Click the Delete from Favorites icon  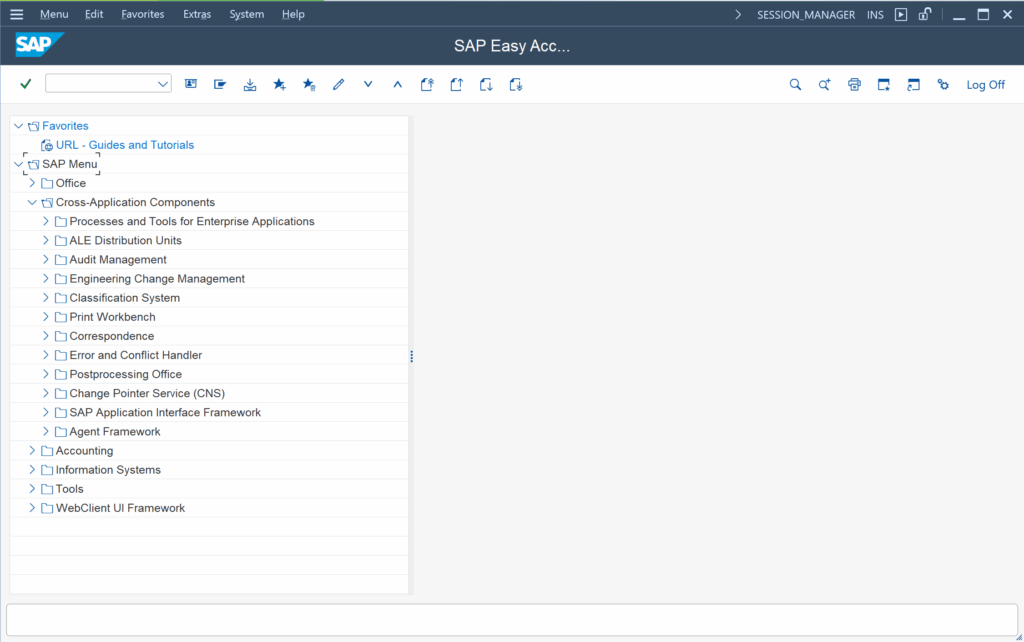click(x=308, y=84)
